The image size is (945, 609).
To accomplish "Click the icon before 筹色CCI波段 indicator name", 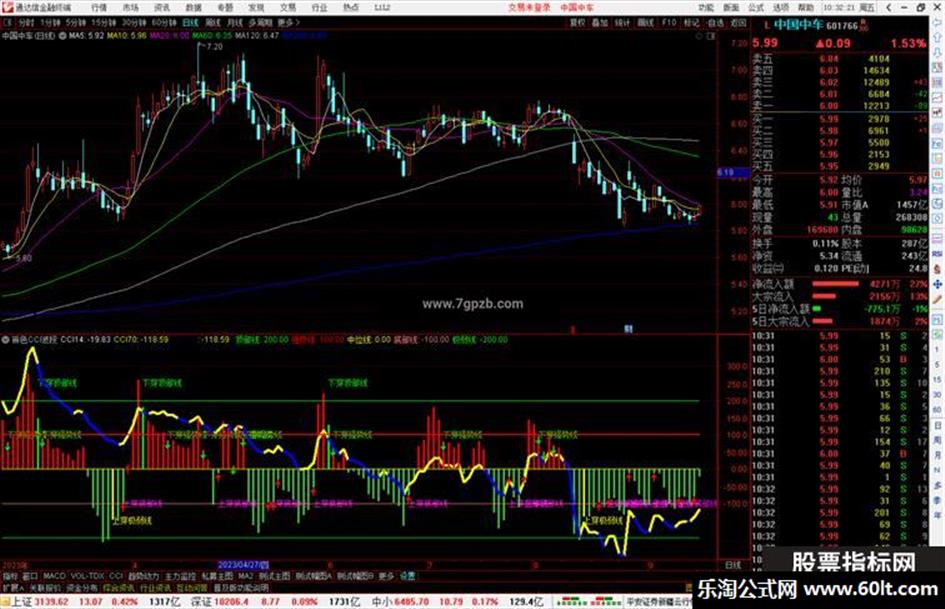I will click(5, 340).
